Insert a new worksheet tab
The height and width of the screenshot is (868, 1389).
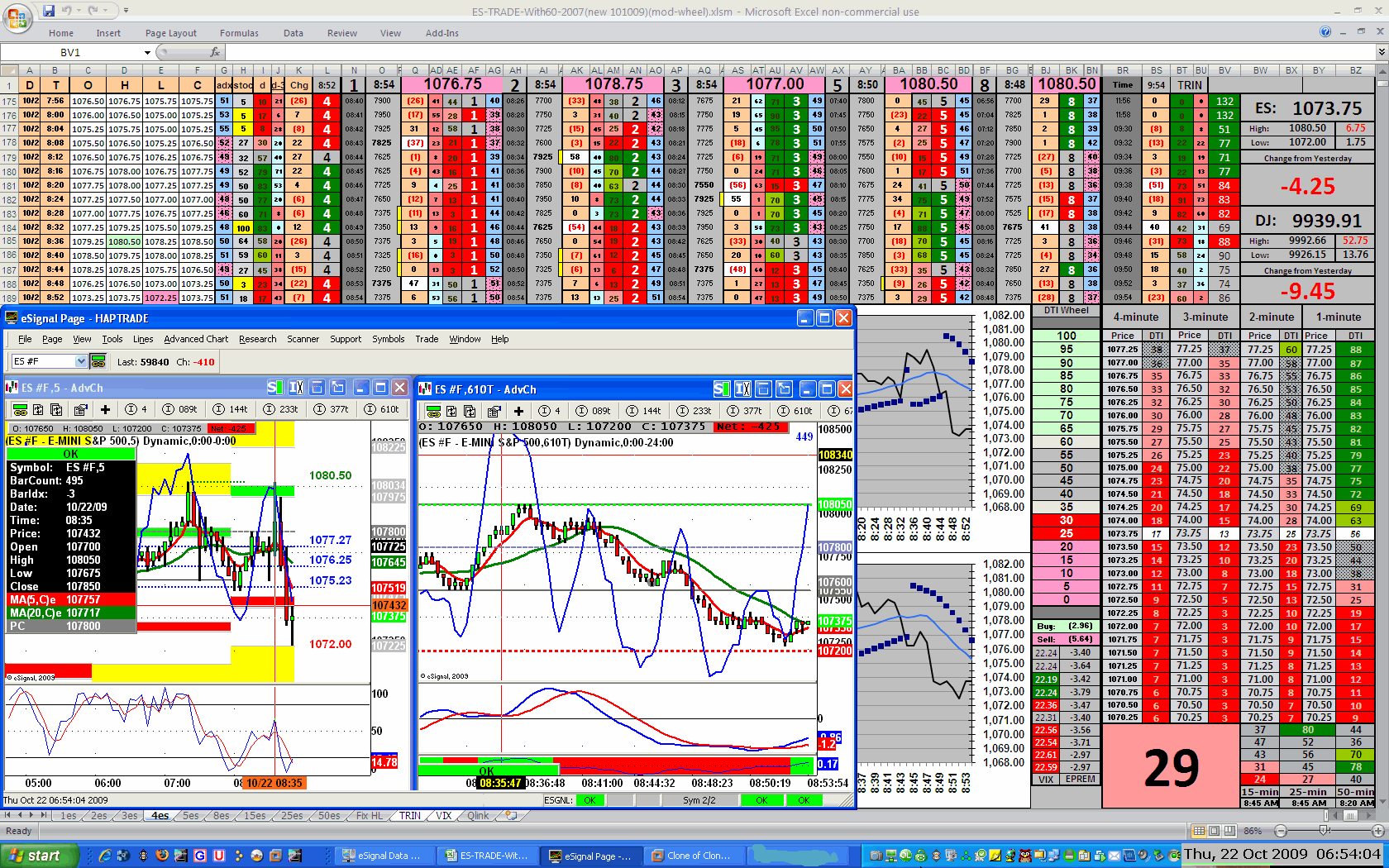coord(512,815)
